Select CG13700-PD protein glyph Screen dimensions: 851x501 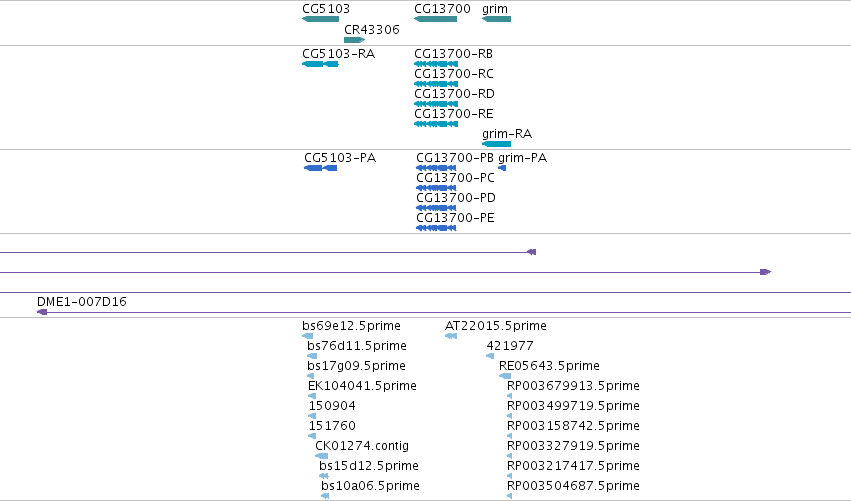pos(436,208)
